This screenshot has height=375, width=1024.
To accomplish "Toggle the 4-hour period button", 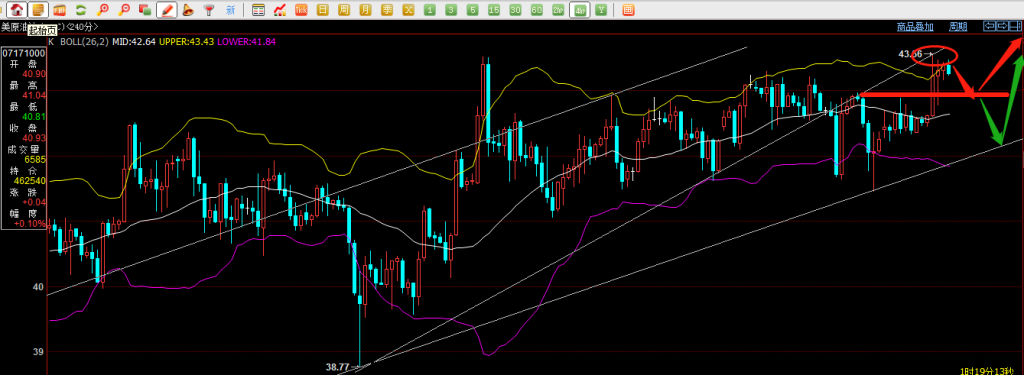I will (579, 9).
